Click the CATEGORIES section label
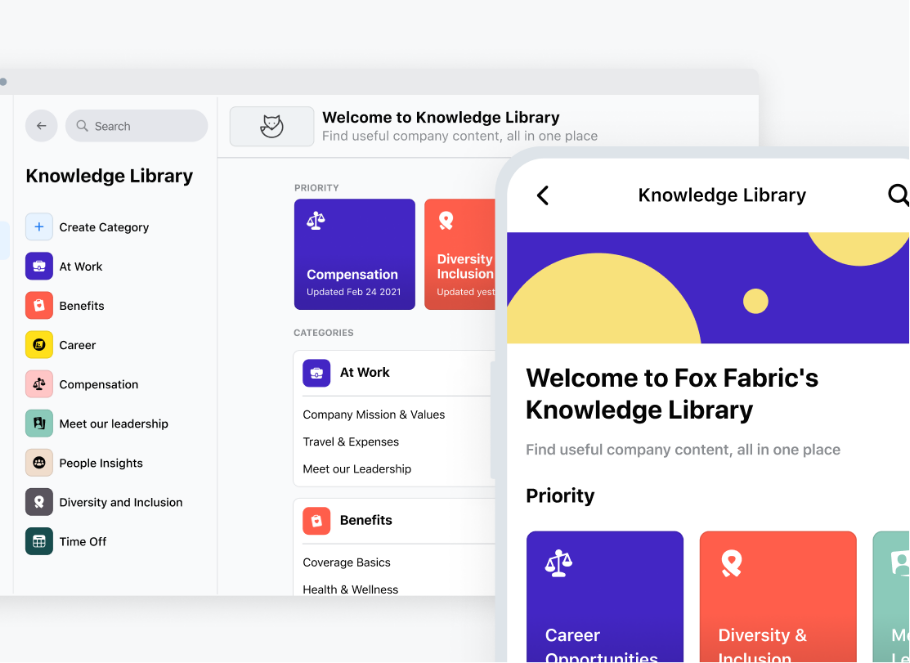Screen dimensions: 910x663 (x=323, y=333)
